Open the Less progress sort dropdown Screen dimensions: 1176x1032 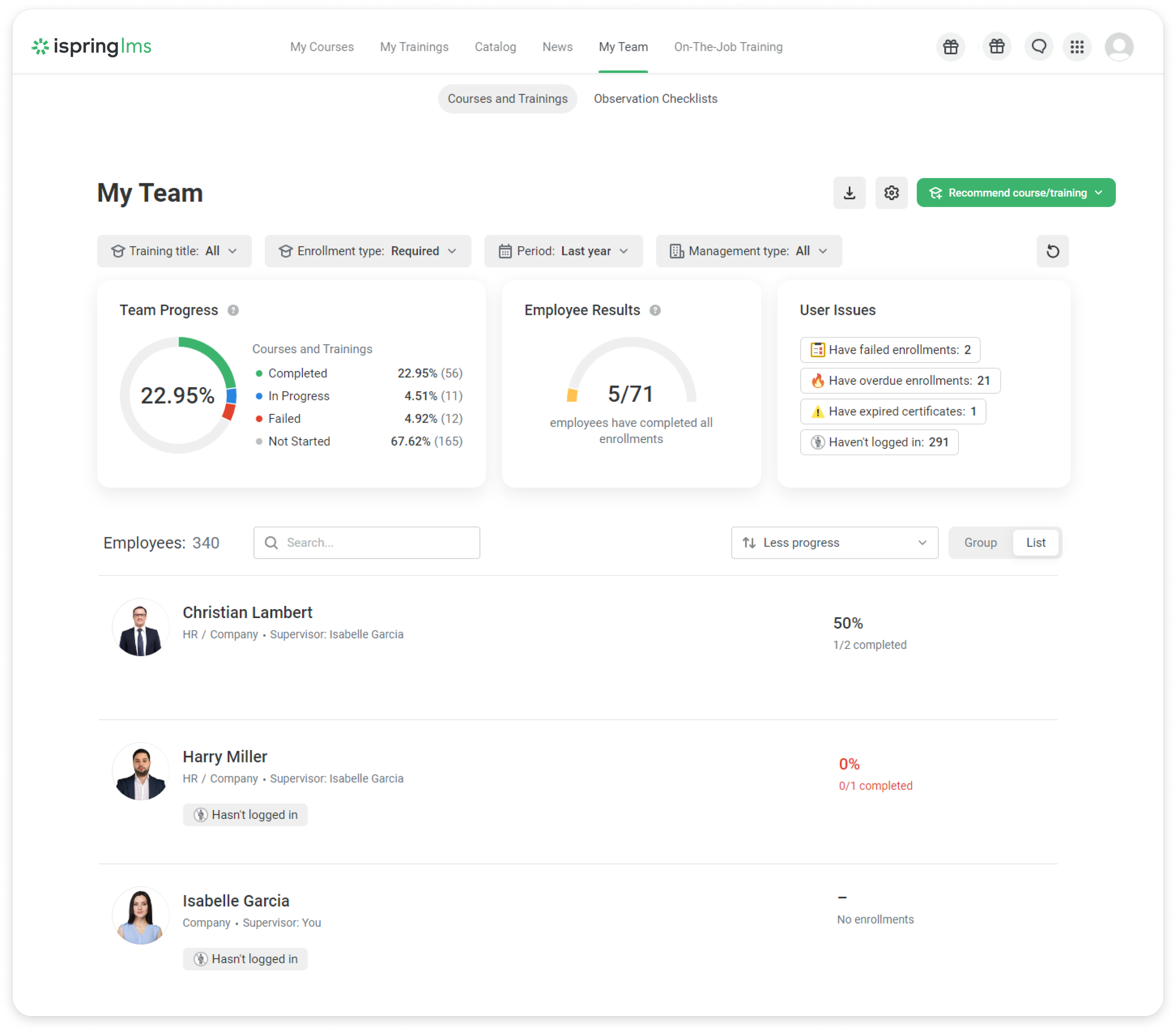coord(834,542)
